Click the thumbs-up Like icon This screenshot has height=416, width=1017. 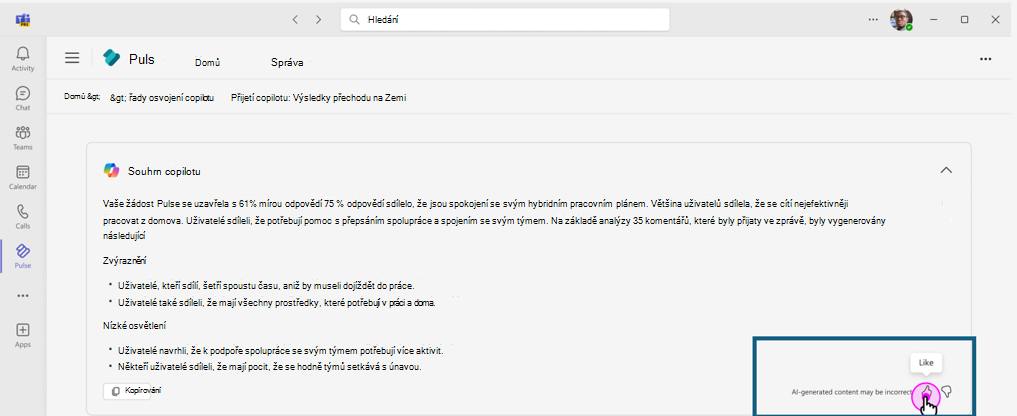[x=928, y=392]
